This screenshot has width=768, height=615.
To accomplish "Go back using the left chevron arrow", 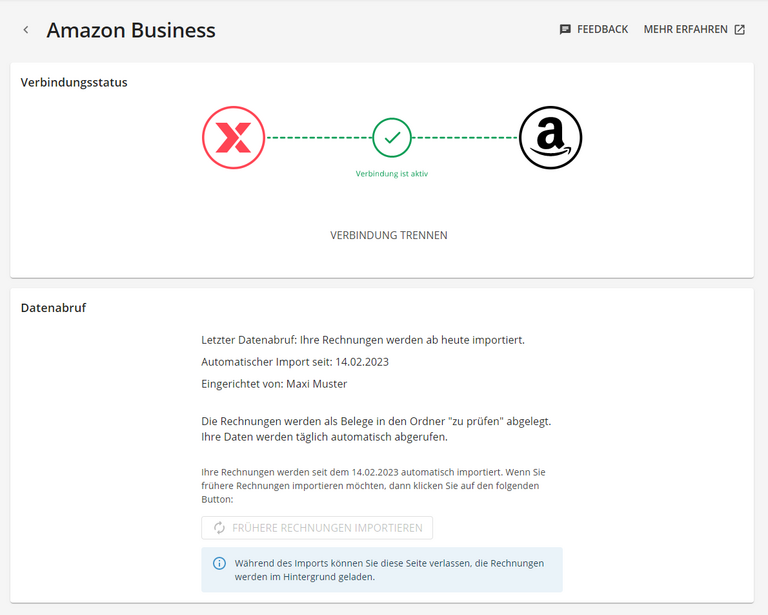I will (26, 30).
